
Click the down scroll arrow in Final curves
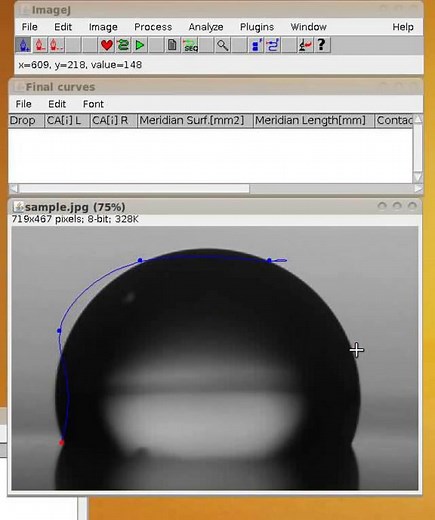pos(418,176)
